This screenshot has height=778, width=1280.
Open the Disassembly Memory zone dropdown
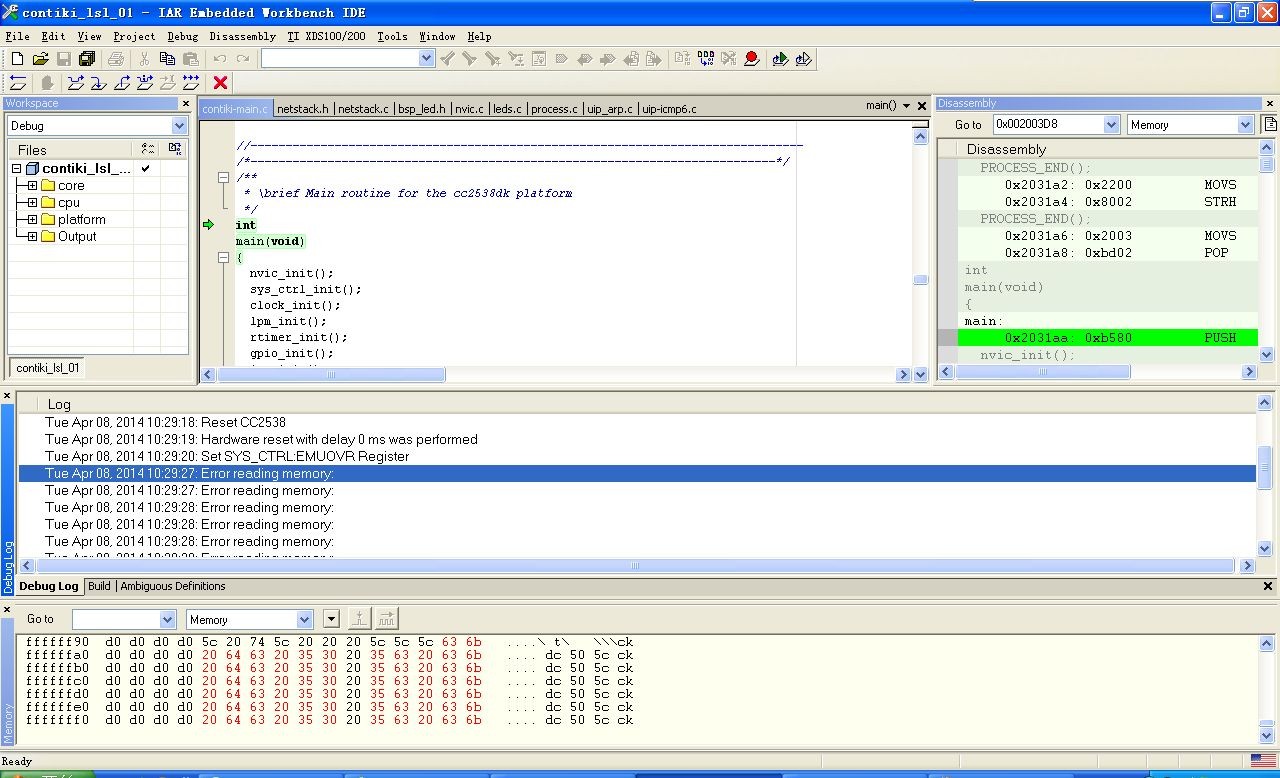[1245, 125]
